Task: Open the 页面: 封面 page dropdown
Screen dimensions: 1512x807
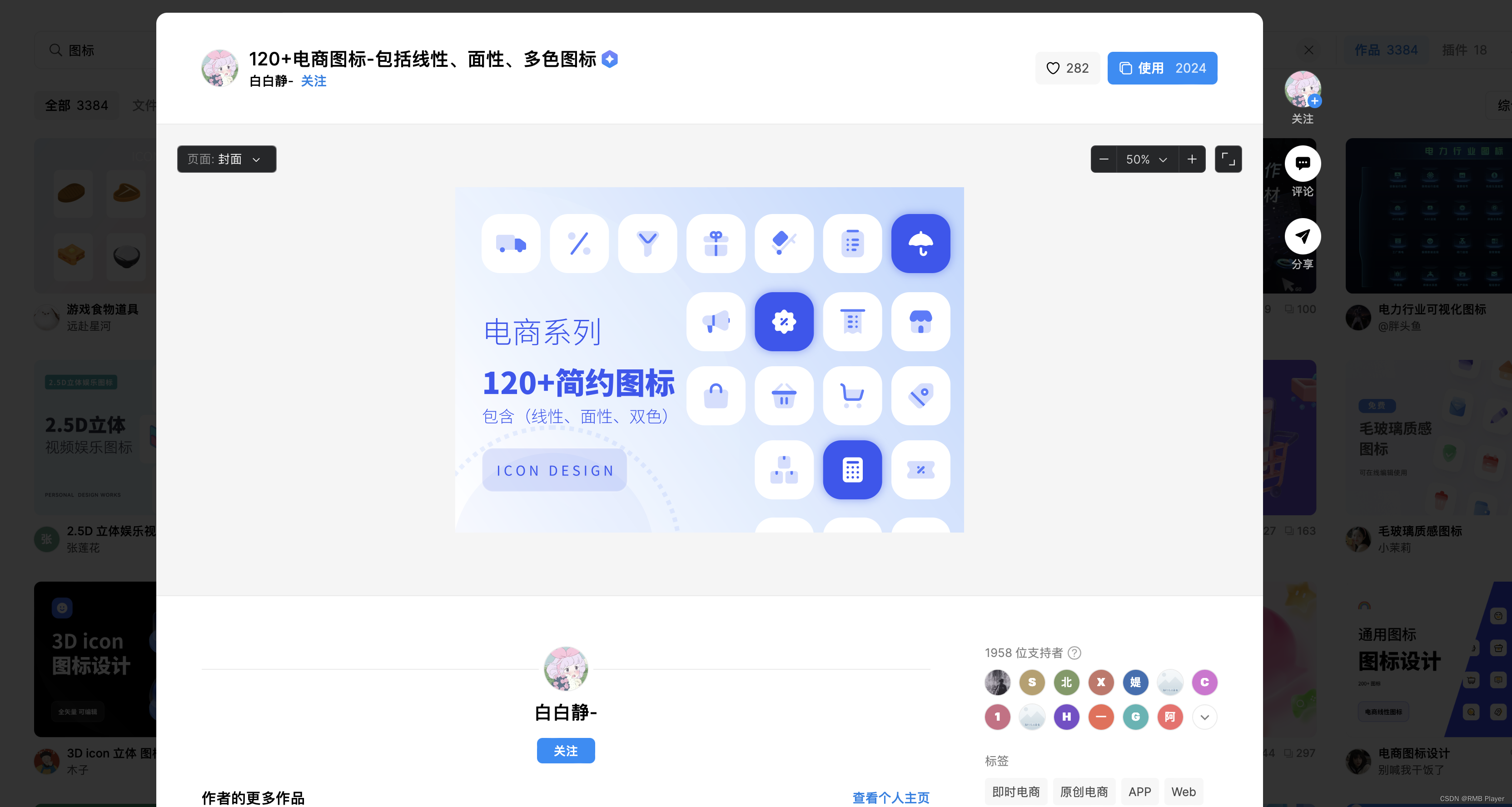Action: pos(227,159)
